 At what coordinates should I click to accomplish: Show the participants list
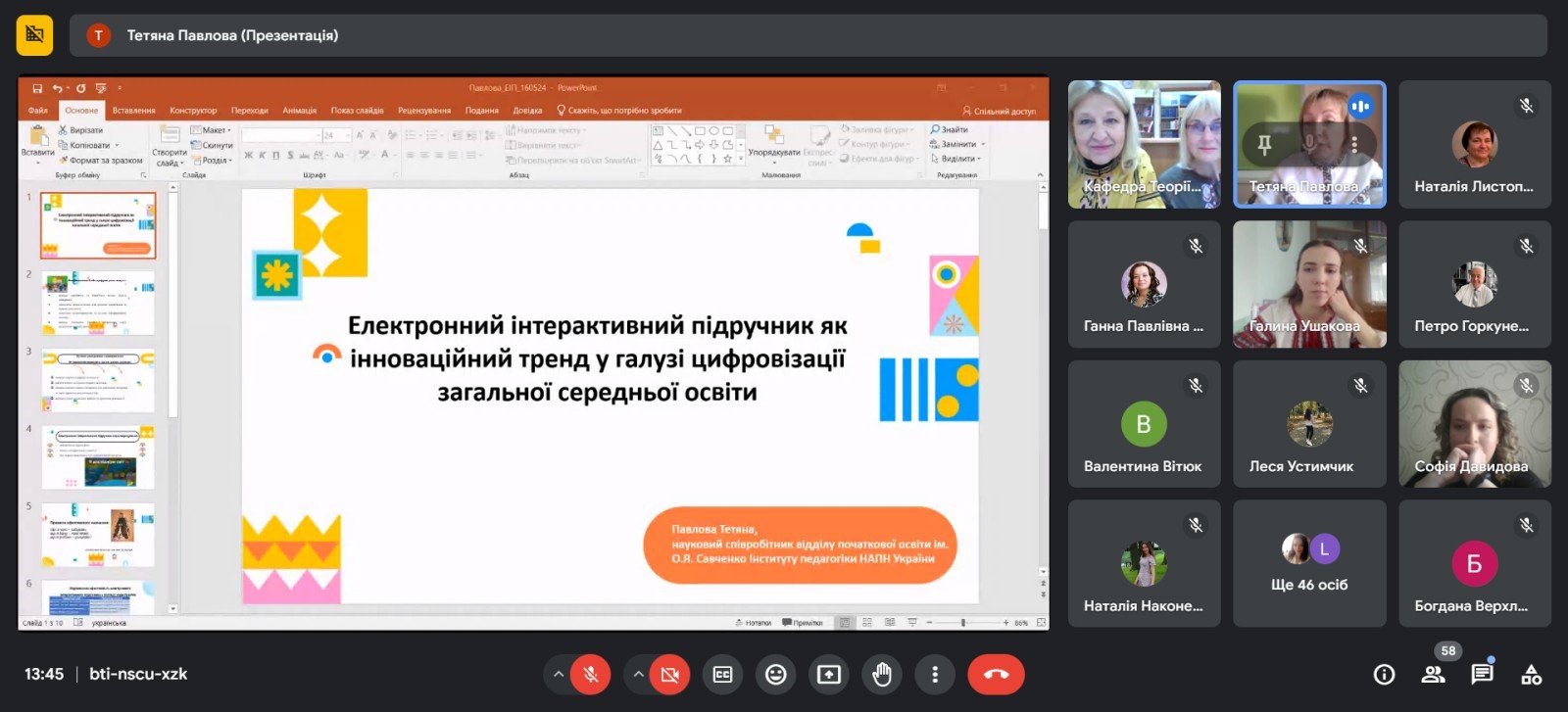point(1433,674)
